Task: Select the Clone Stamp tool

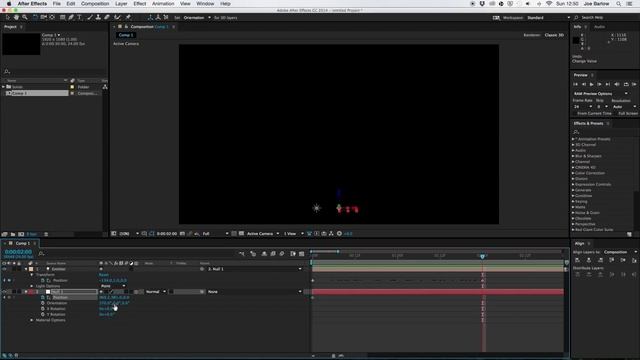Action: click(98, 18)
